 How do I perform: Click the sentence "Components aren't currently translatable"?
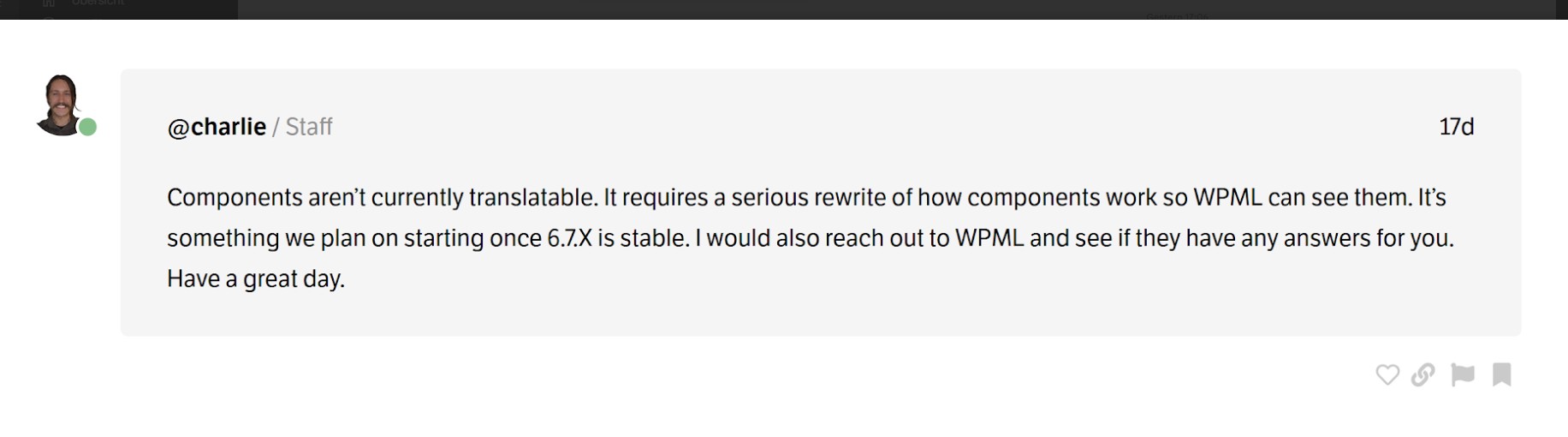click(x=381, y=198)
